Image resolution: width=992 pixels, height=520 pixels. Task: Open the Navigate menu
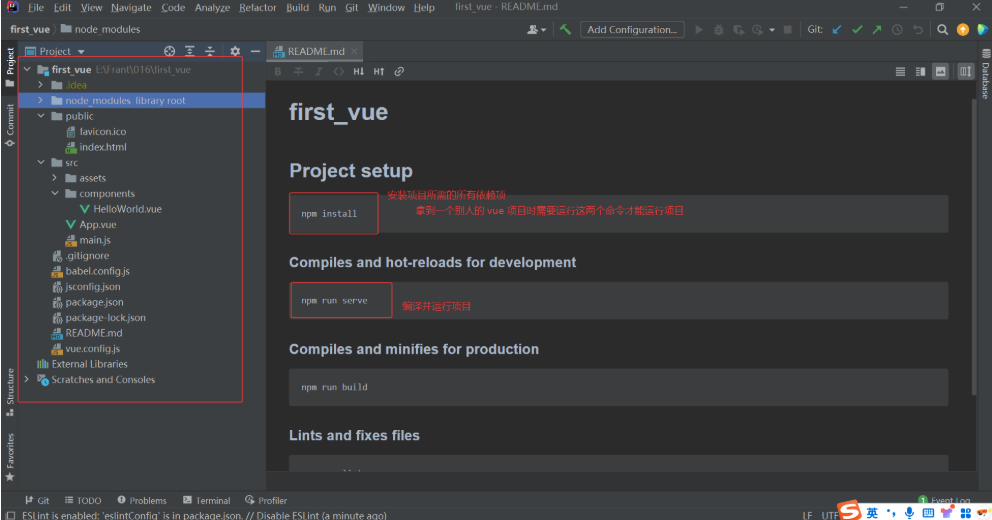[131, 8]
